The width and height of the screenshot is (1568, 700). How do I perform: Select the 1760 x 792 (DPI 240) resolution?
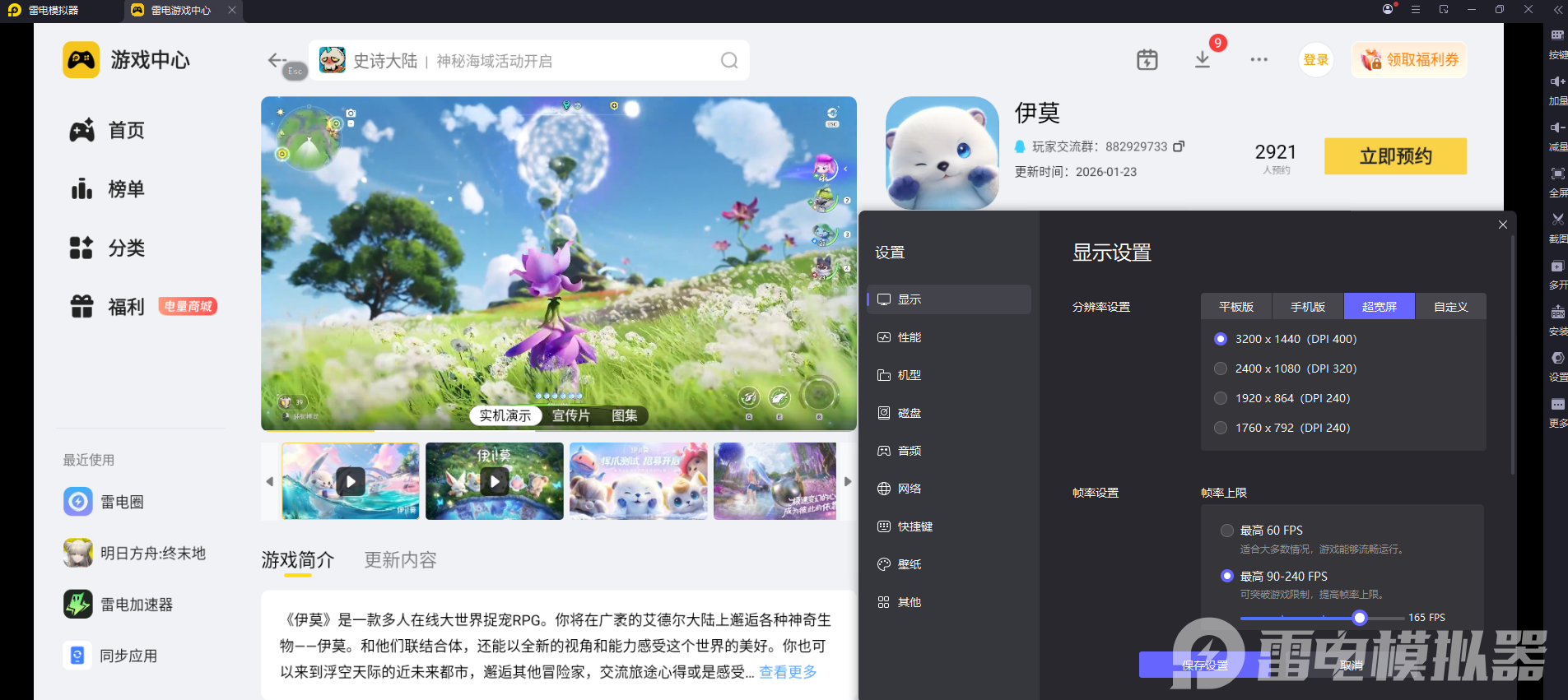pyautogui.click(x=1282, y=428)
